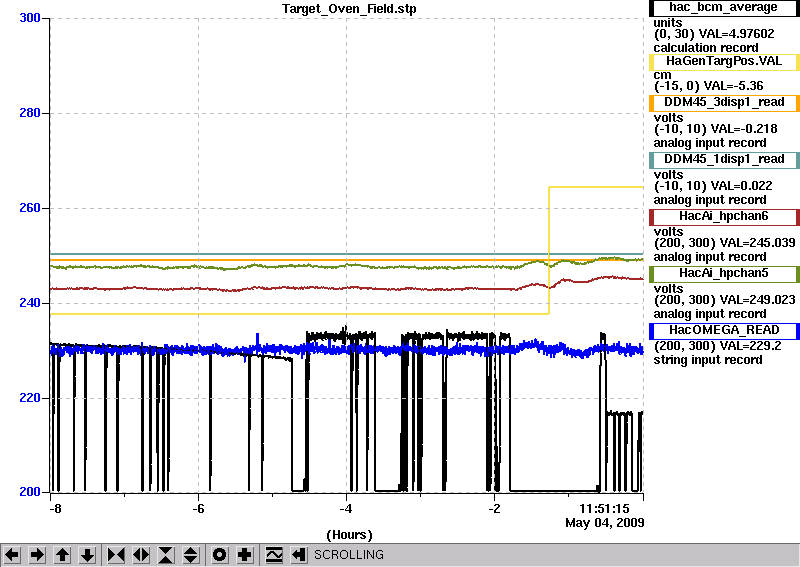Click the 240 y-axis value
The image size is (800, 567).
click(x=30, y=303)
